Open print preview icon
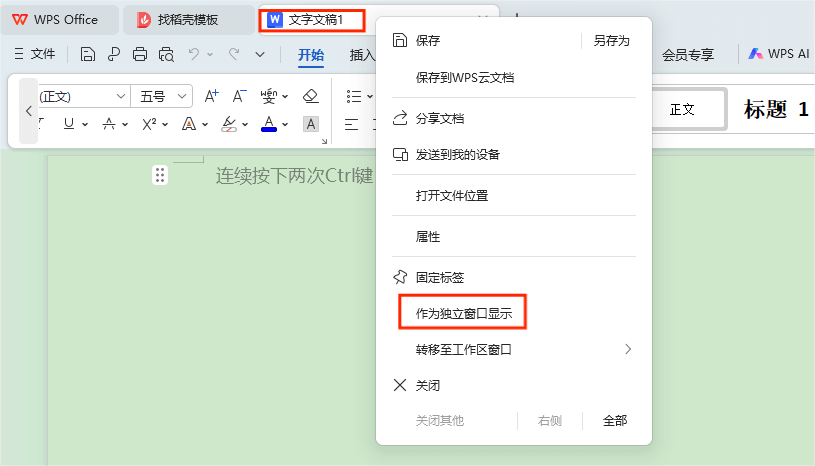Viewport: 815px width, 466px height. click(166, 54)
